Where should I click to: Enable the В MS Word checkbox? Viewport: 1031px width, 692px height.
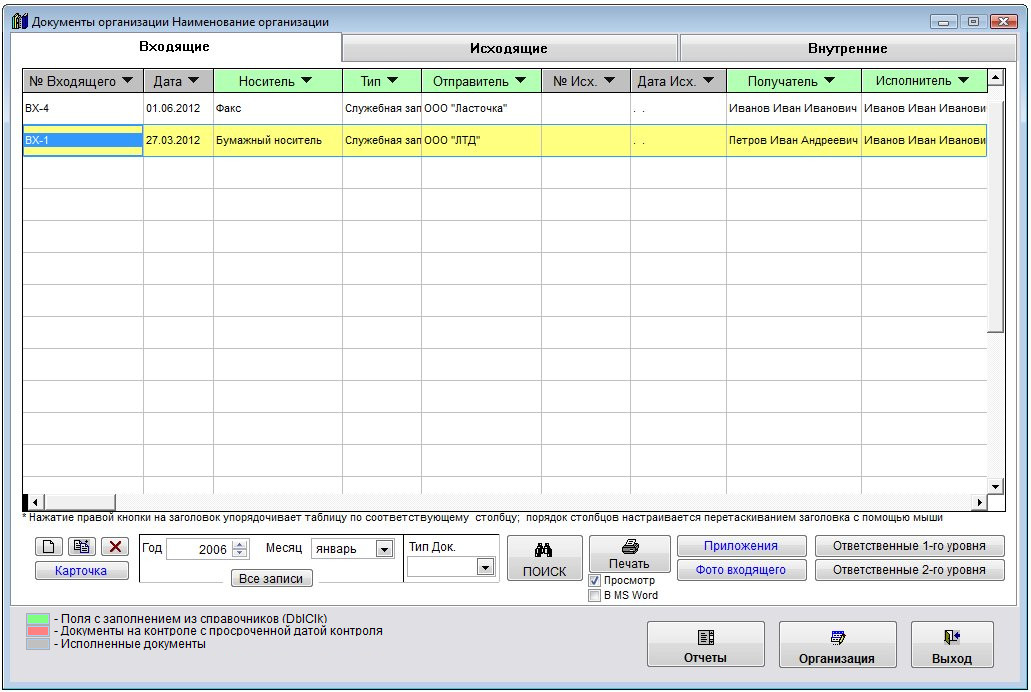pyautogui.click(x=595, y=596)
